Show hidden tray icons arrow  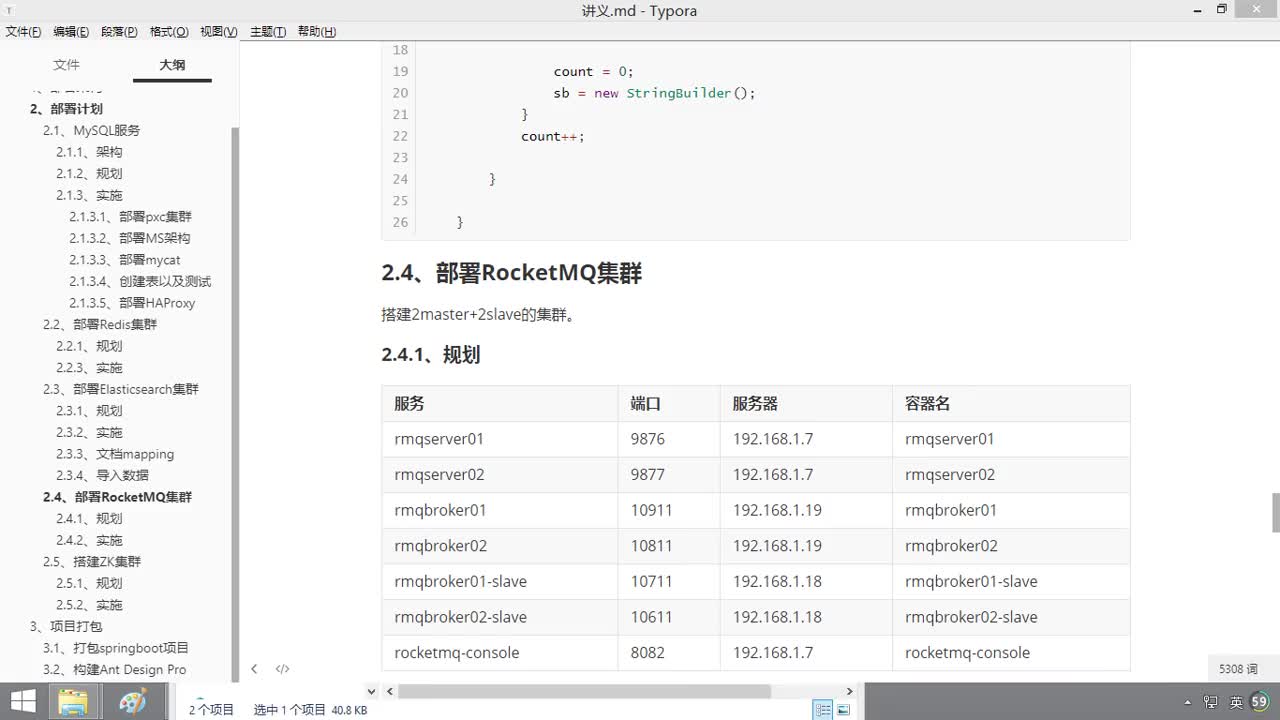1188,702
